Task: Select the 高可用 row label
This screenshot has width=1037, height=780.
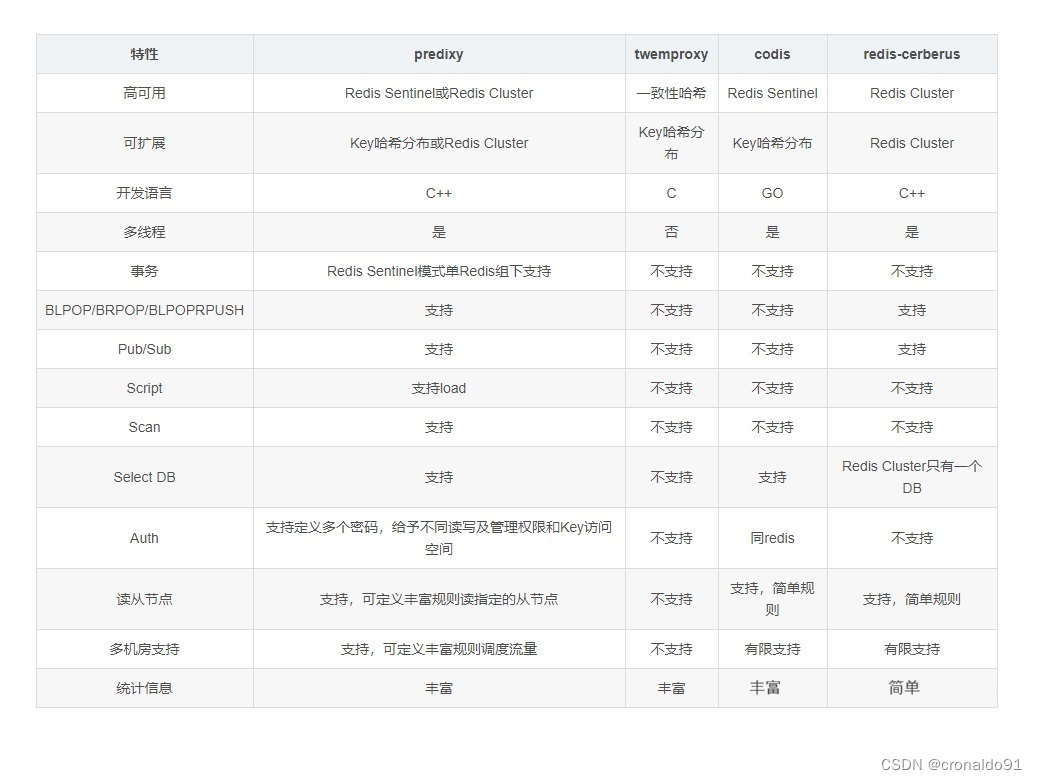Action: (144, 93)
